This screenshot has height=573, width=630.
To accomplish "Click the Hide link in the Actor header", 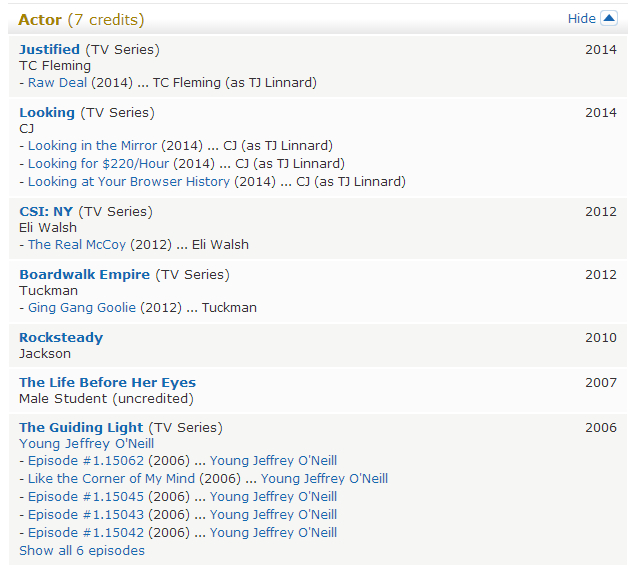I will point(581,18).
